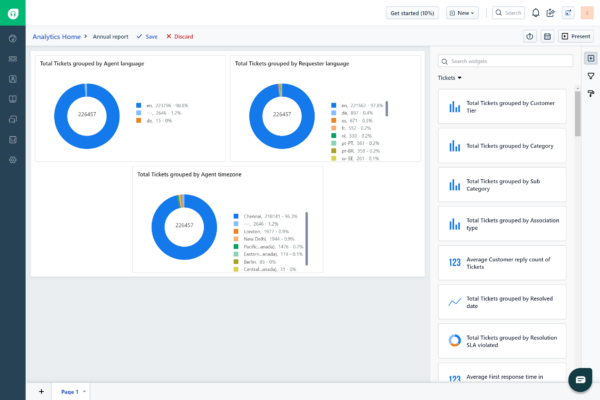This screenshot has width=600, height=400.
Task: Click the calendar toolbar icon near Present
Action: 548,36
